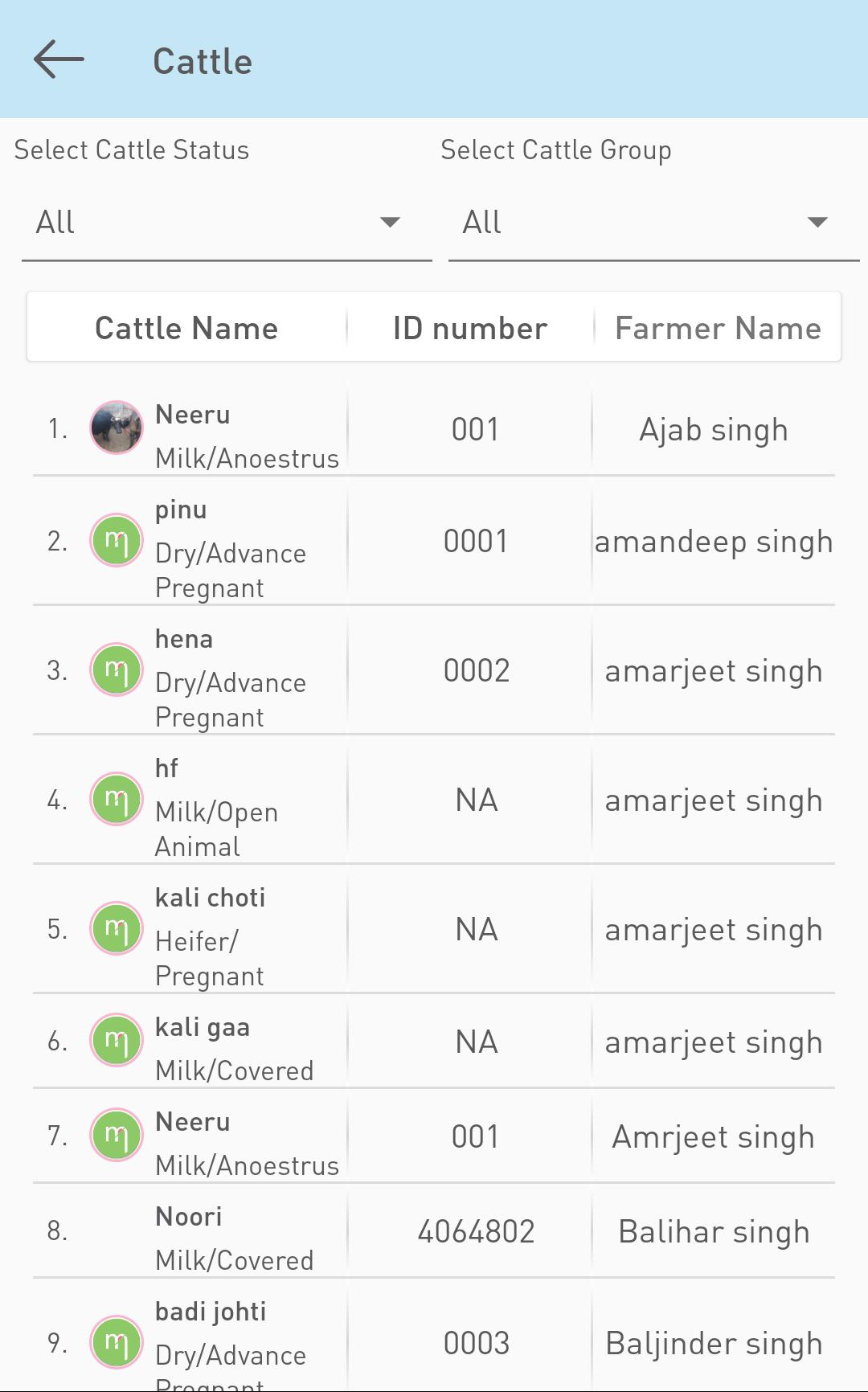Open the Select Cattle Group dropdown
The width and height of the screenshot is (868, 1392).
[653, 223]
